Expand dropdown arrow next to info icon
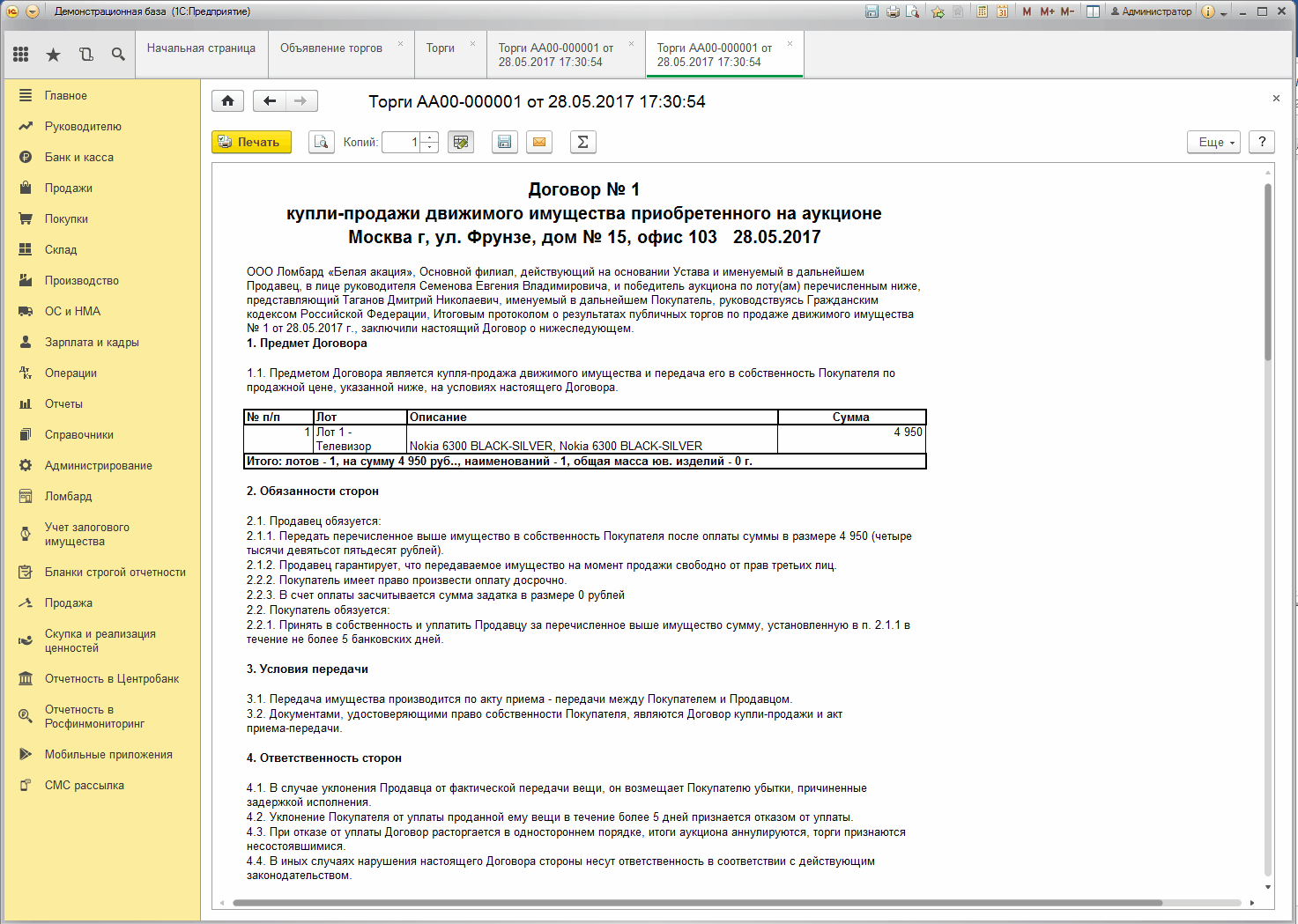The image size is (1298, 924). pyautogui.click(x=1224, y=12)
